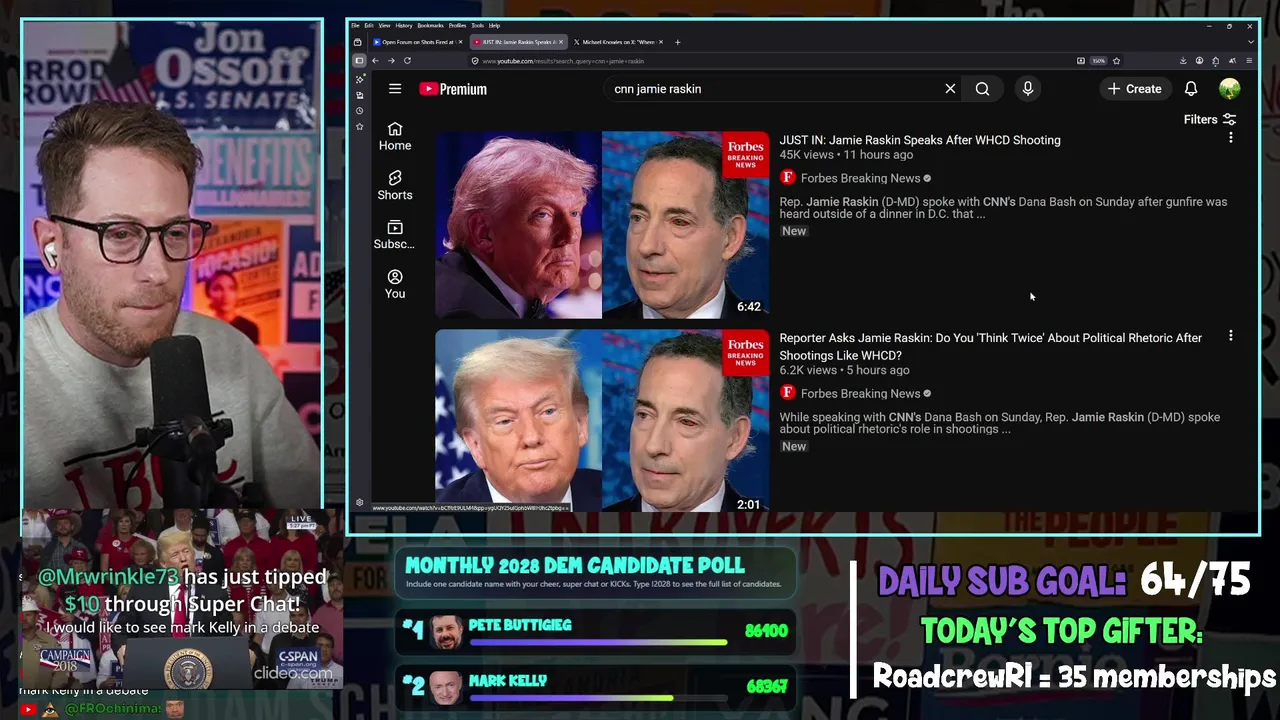The image size is (1280, 720).
Task: Open options menu for Raskin WHCD Shooting video
Action: [x=1230, y=137]
